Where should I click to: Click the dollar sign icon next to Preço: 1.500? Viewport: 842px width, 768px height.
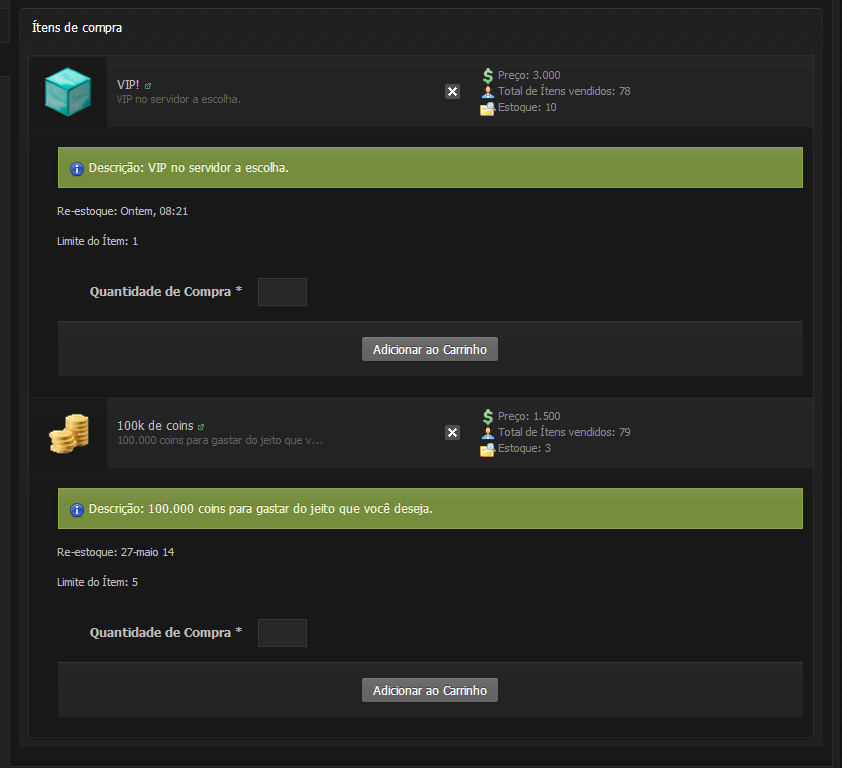[488, 416]
